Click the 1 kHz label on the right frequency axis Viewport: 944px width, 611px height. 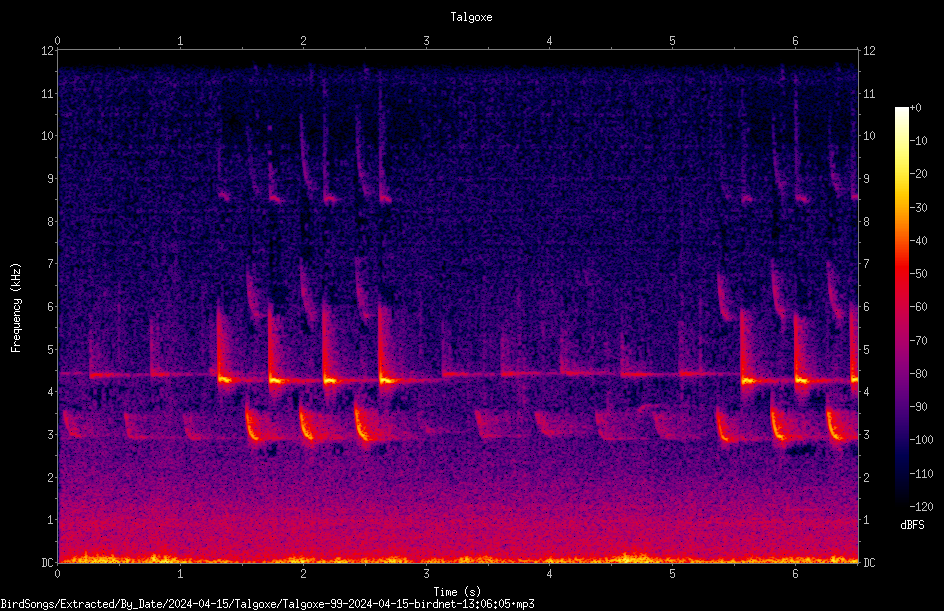coord(866,520)
